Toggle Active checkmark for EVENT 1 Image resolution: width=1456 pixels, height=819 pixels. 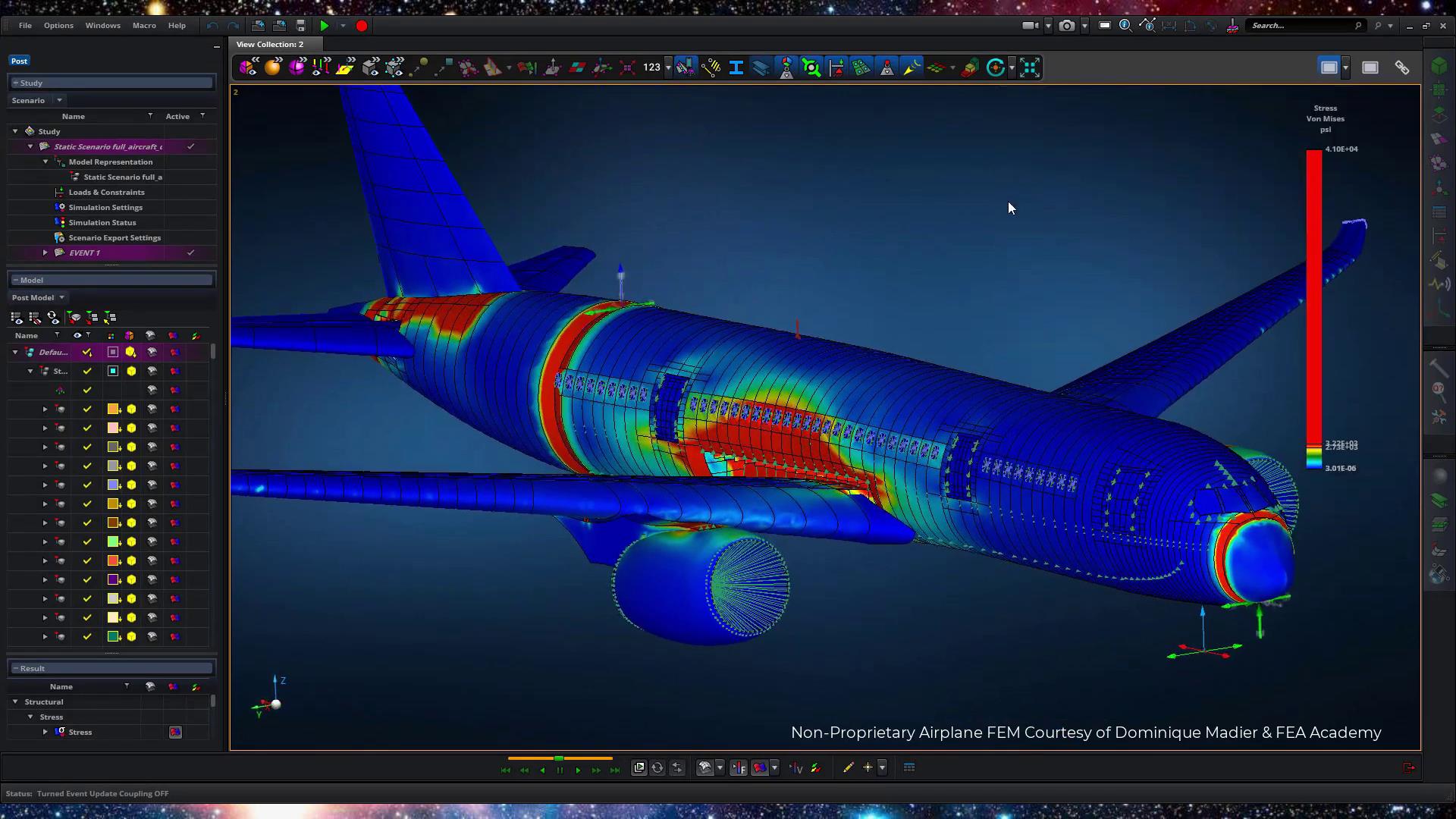click(191, 253)
